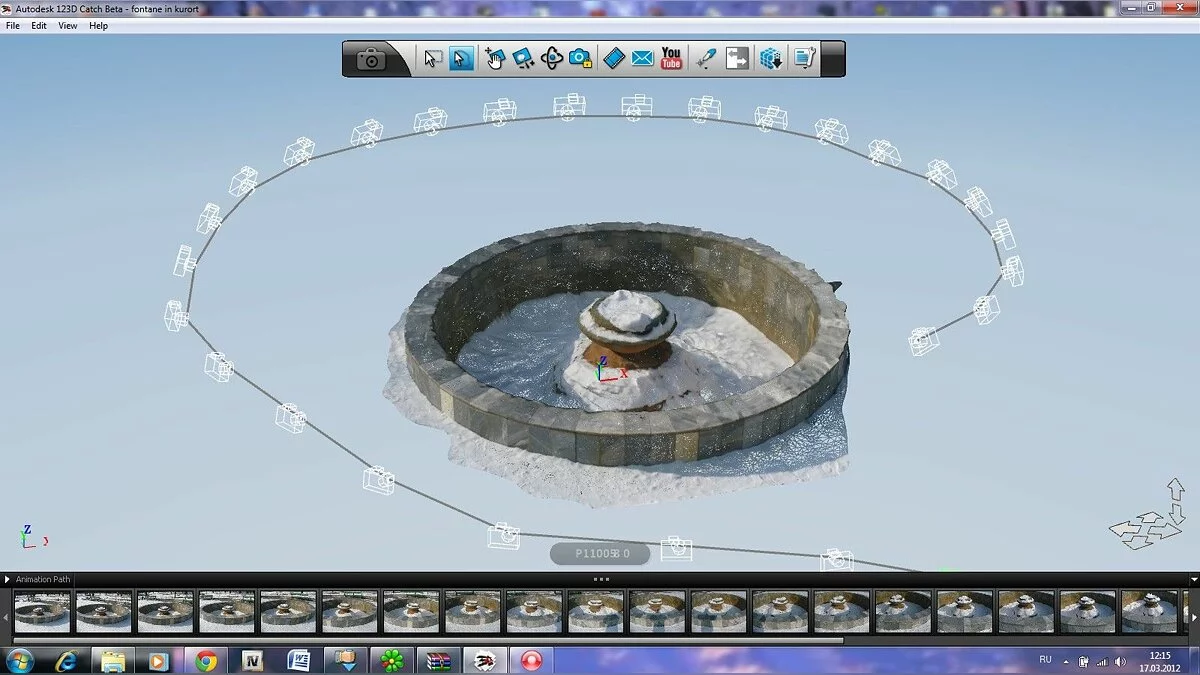The image size is (1200, 675).
Task: Open Google Chrome from the taskbar
Action: pyautogui.click(x=207, y=660)
